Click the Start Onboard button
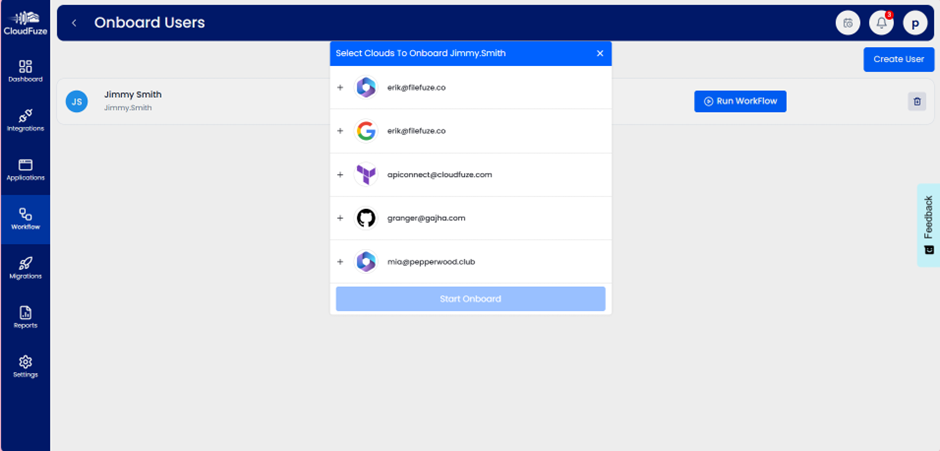This screenshot has width=940, height=451. pos(471,299)
